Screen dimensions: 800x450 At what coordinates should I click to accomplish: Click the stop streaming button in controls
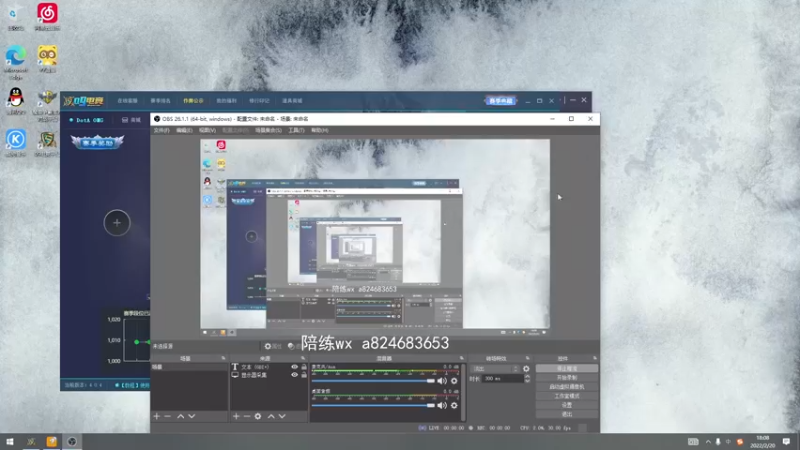(x=567, y=368)
